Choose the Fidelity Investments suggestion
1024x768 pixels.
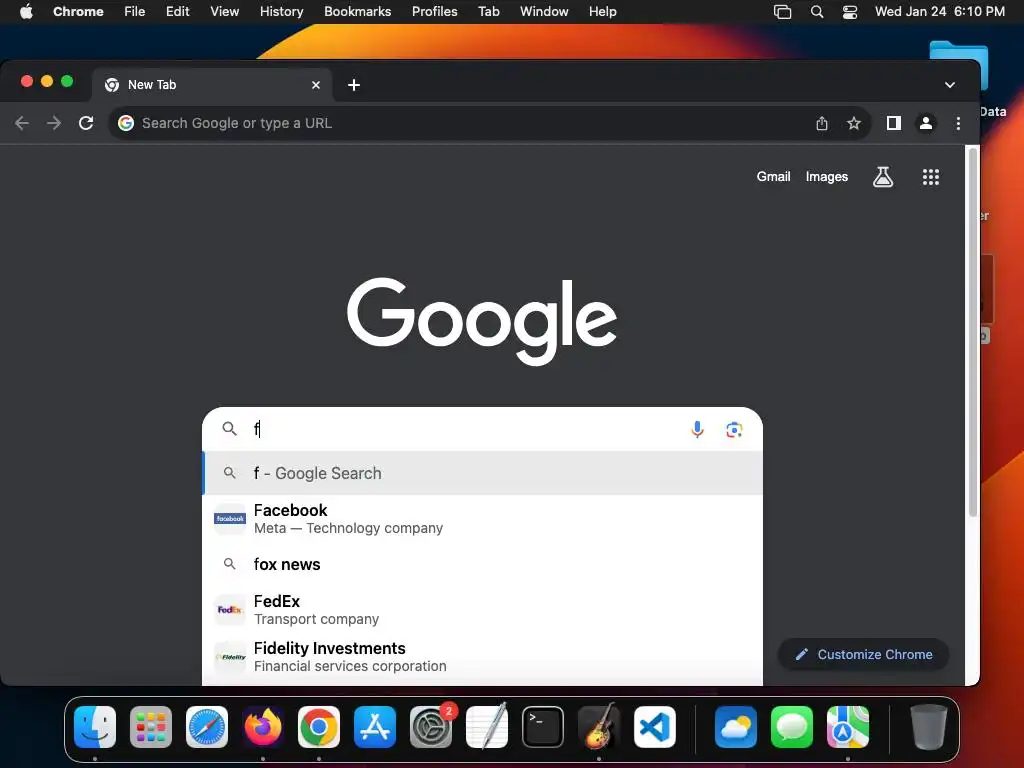pyautogui.click(x=483, y=657)
